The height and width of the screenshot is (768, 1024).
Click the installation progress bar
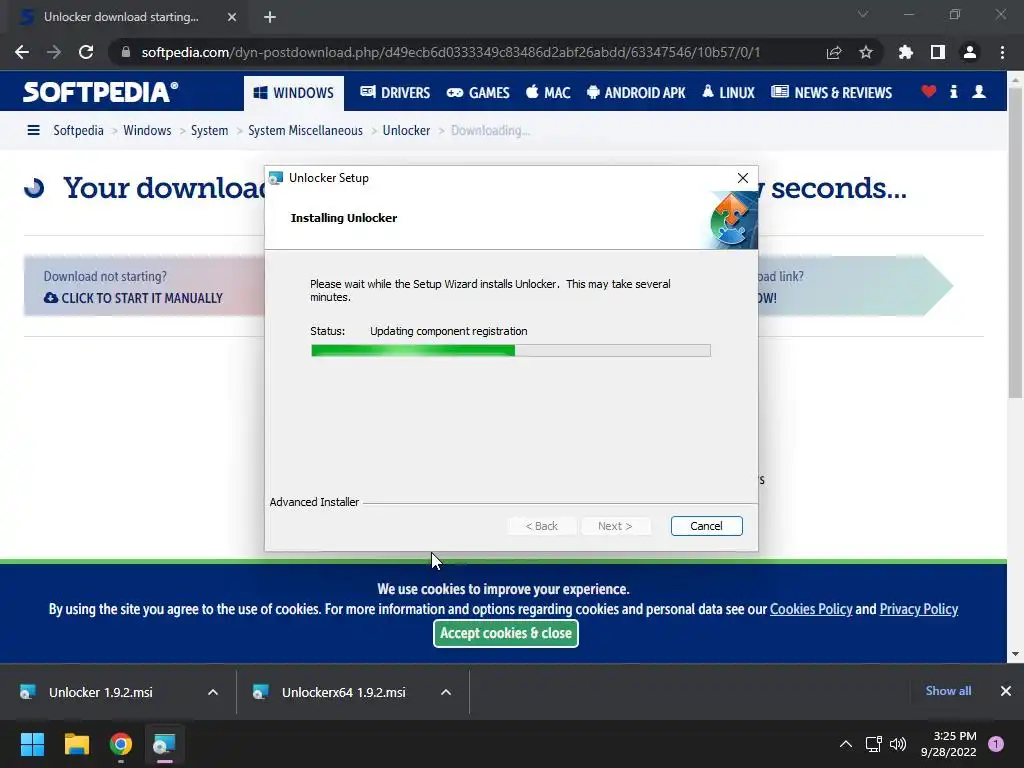pos(511,351)
